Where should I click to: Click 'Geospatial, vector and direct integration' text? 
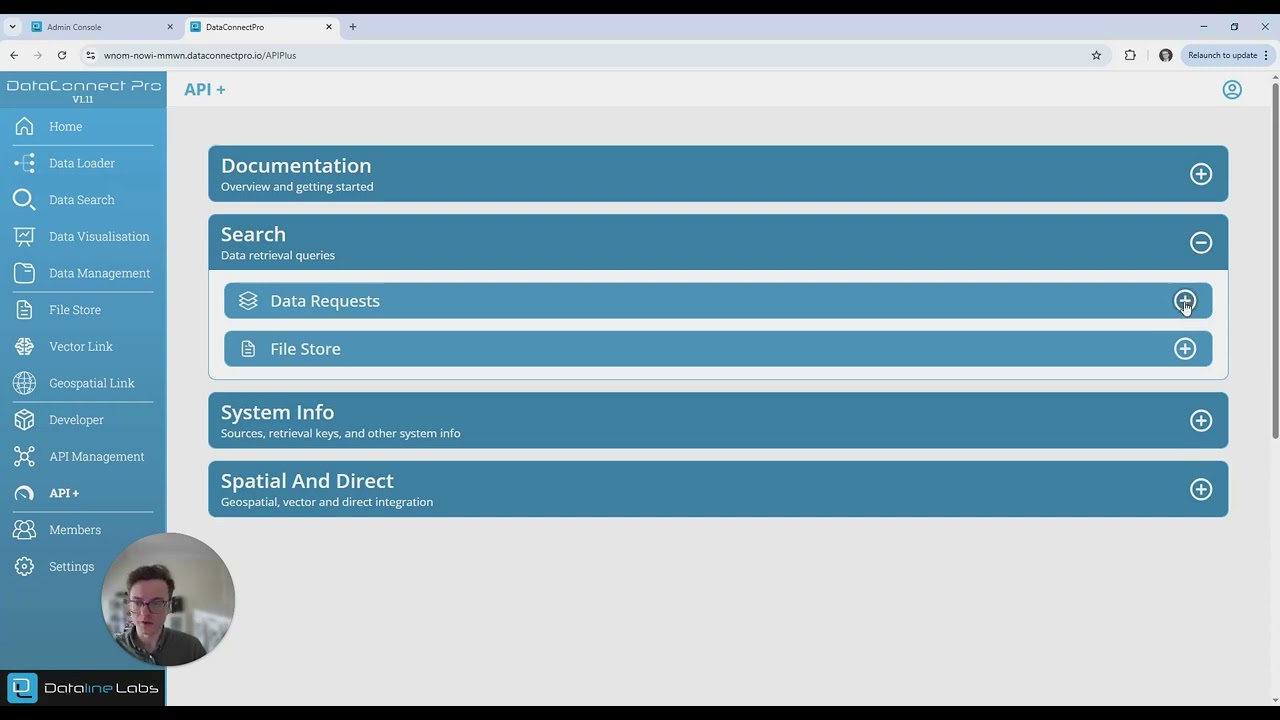pos(327,502)
